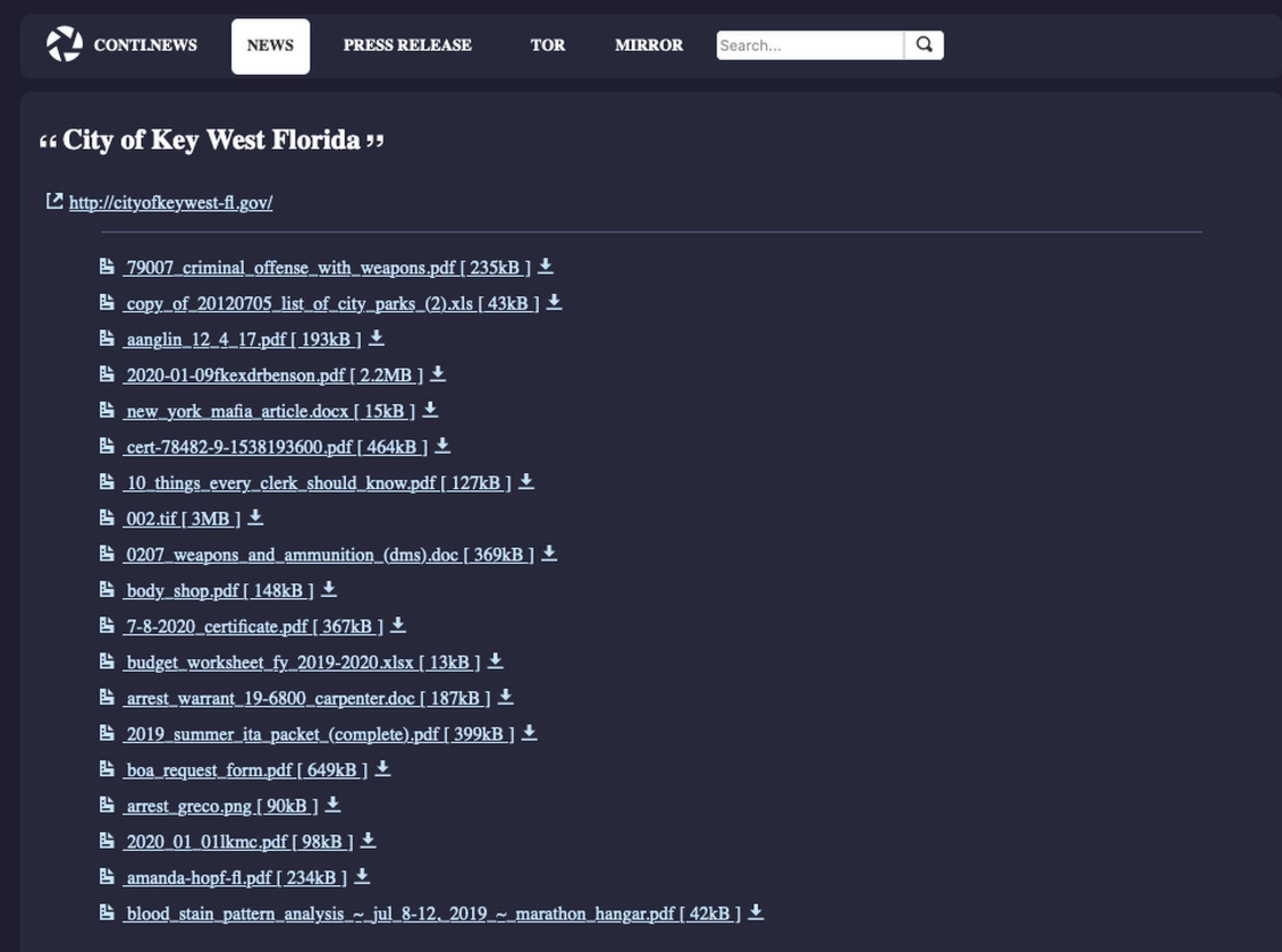Screen dimensions: 1282x952
Task: Click download arrow for 2019_summer_ita_packet pdf
Action: click(529, 733)
